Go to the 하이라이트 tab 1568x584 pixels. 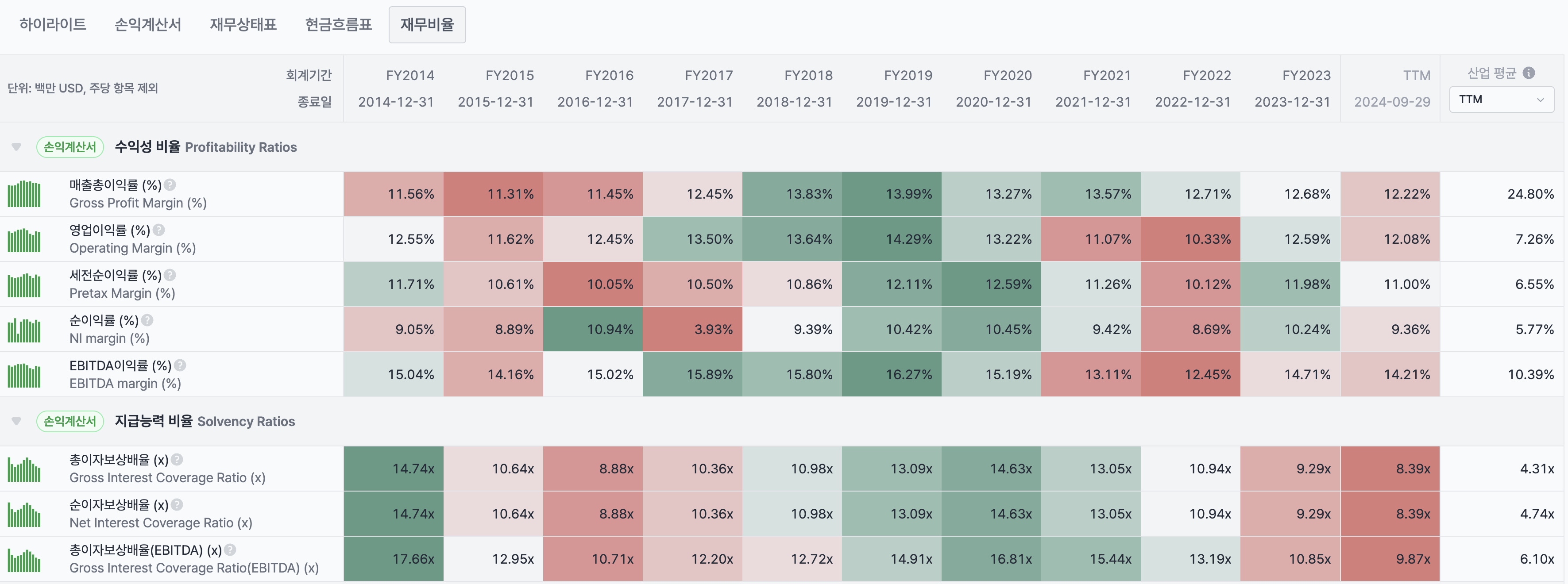tap(53, 25)
